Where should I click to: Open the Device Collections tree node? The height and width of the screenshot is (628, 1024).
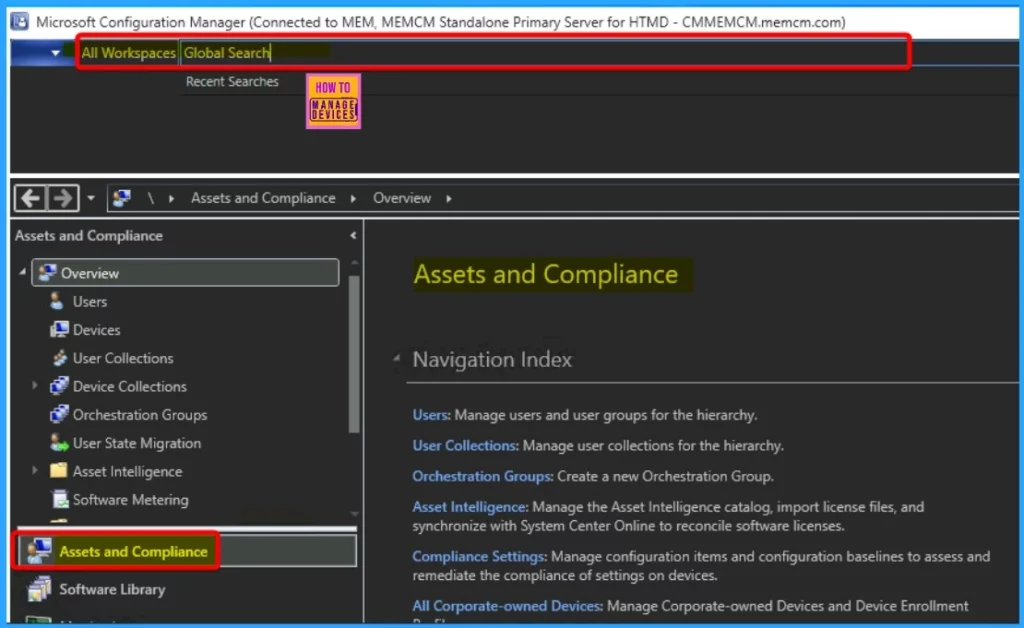(x=129, y=386)
